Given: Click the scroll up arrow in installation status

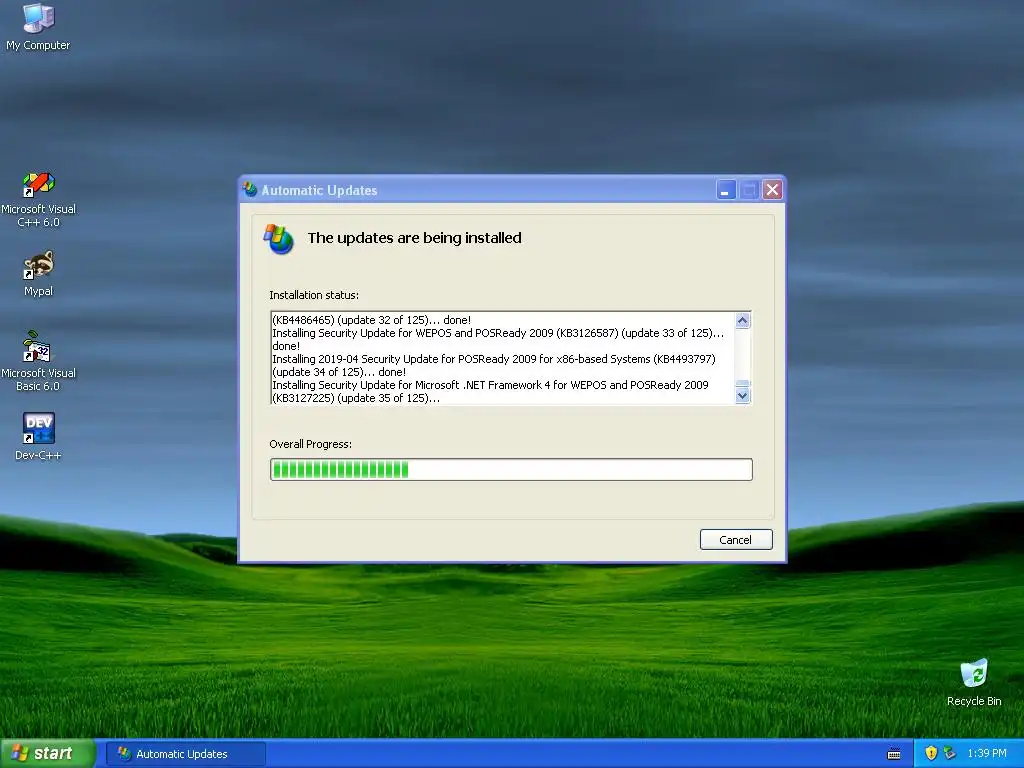Looking at the screenshot, I should (743, 320).
